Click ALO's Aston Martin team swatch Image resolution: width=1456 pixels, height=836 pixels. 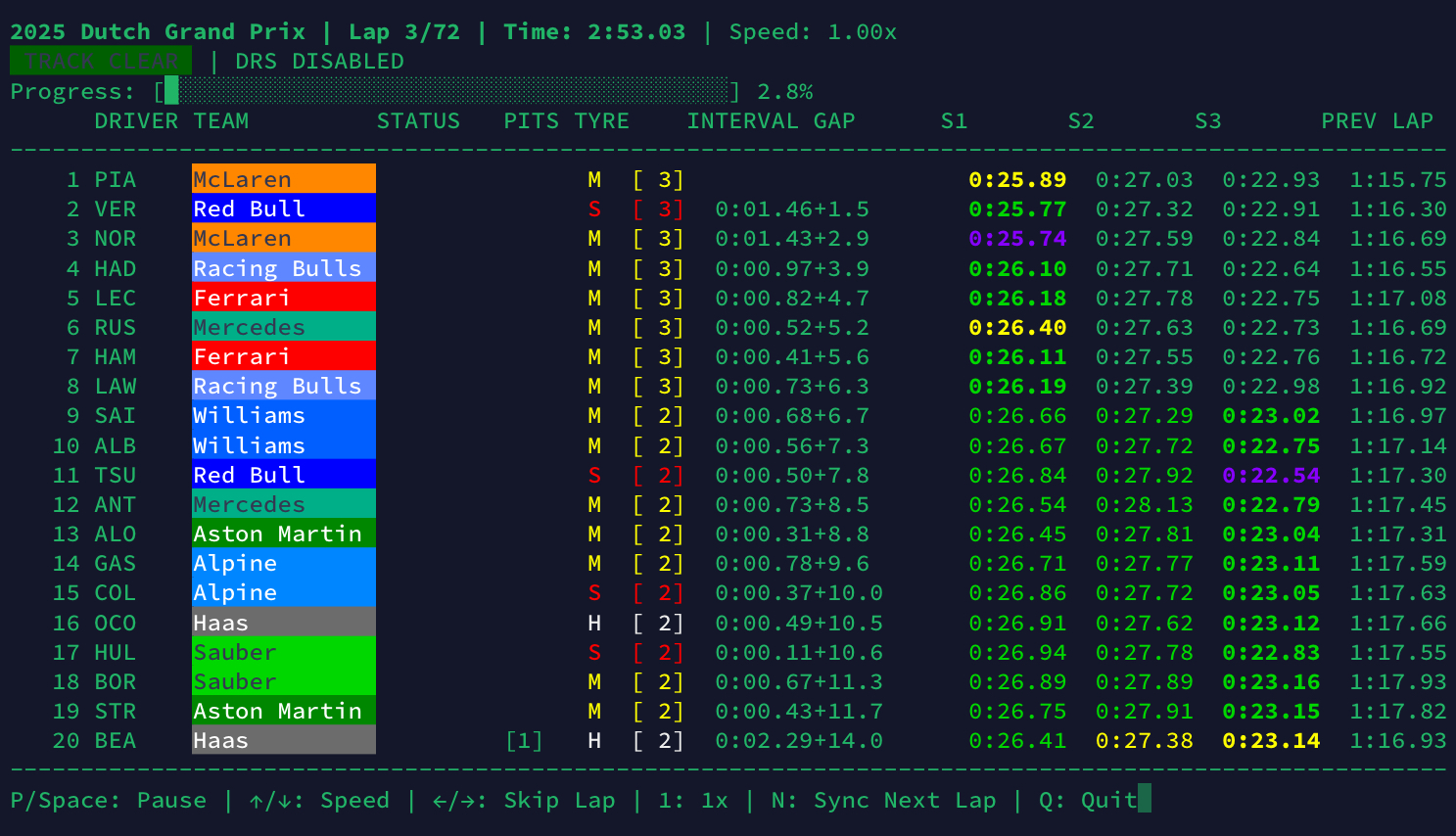284,533
